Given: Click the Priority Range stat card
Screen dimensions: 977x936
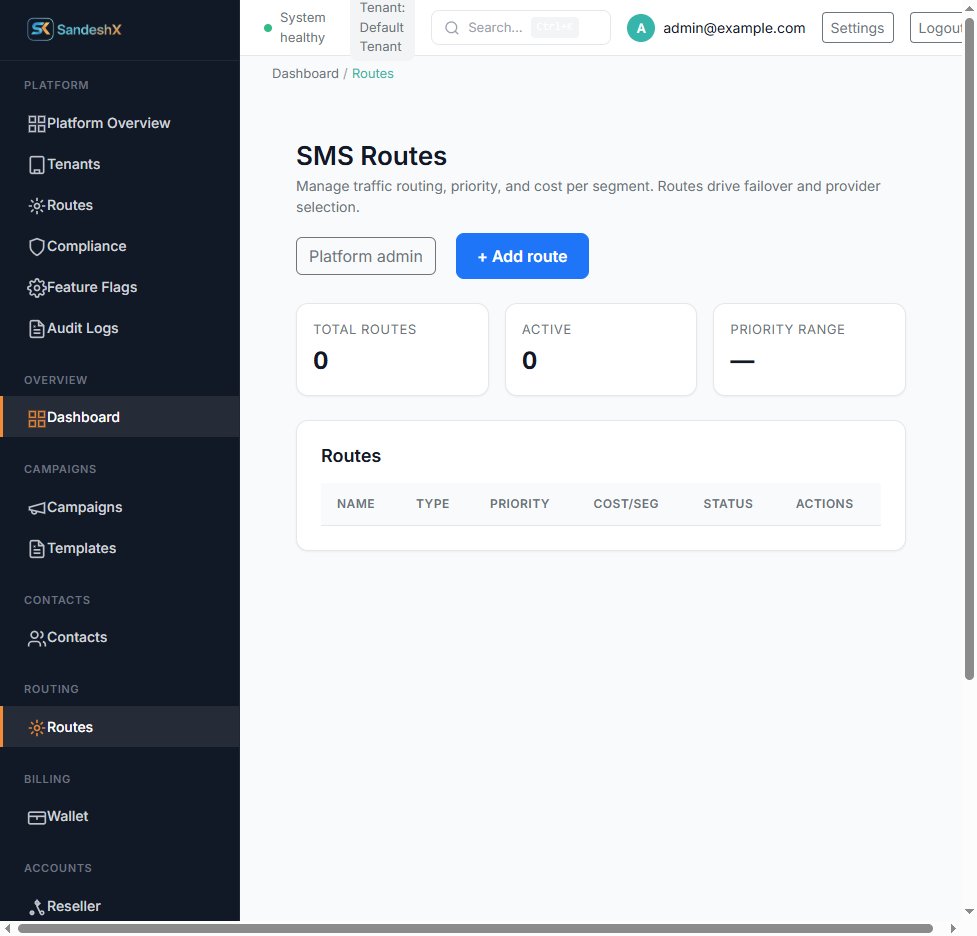Looking at the screenshot, I should pyautogui.click(x=809, y=350).
